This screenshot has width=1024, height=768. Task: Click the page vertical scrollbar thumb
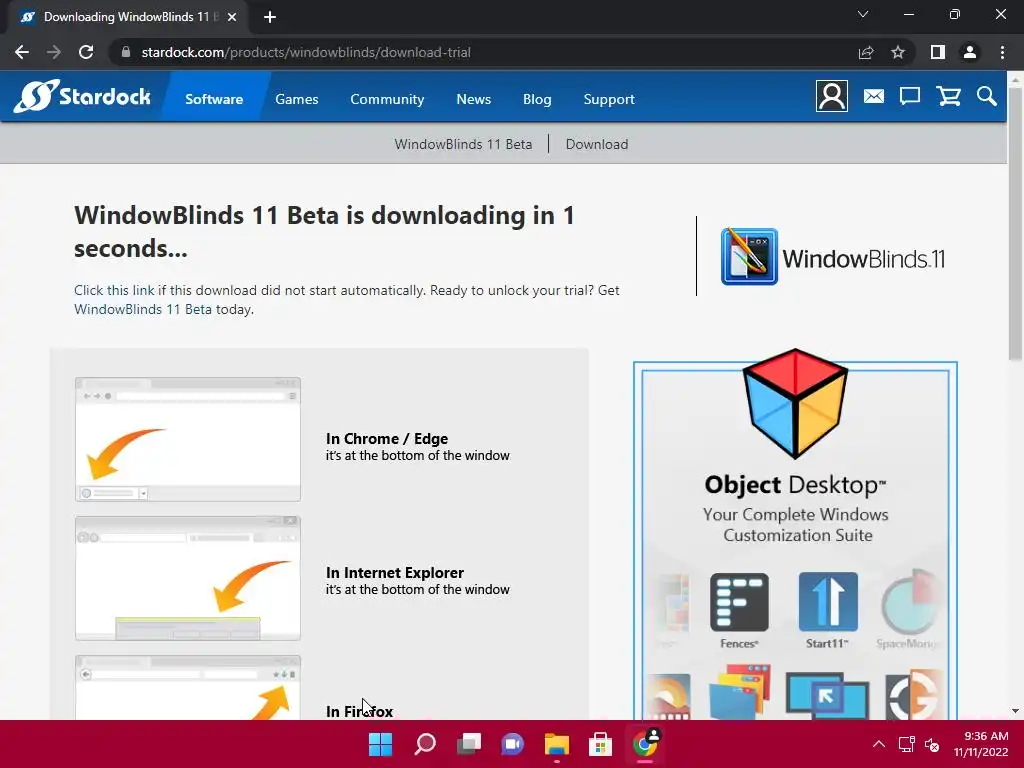pyautogui.click(x=1014, y=223)
